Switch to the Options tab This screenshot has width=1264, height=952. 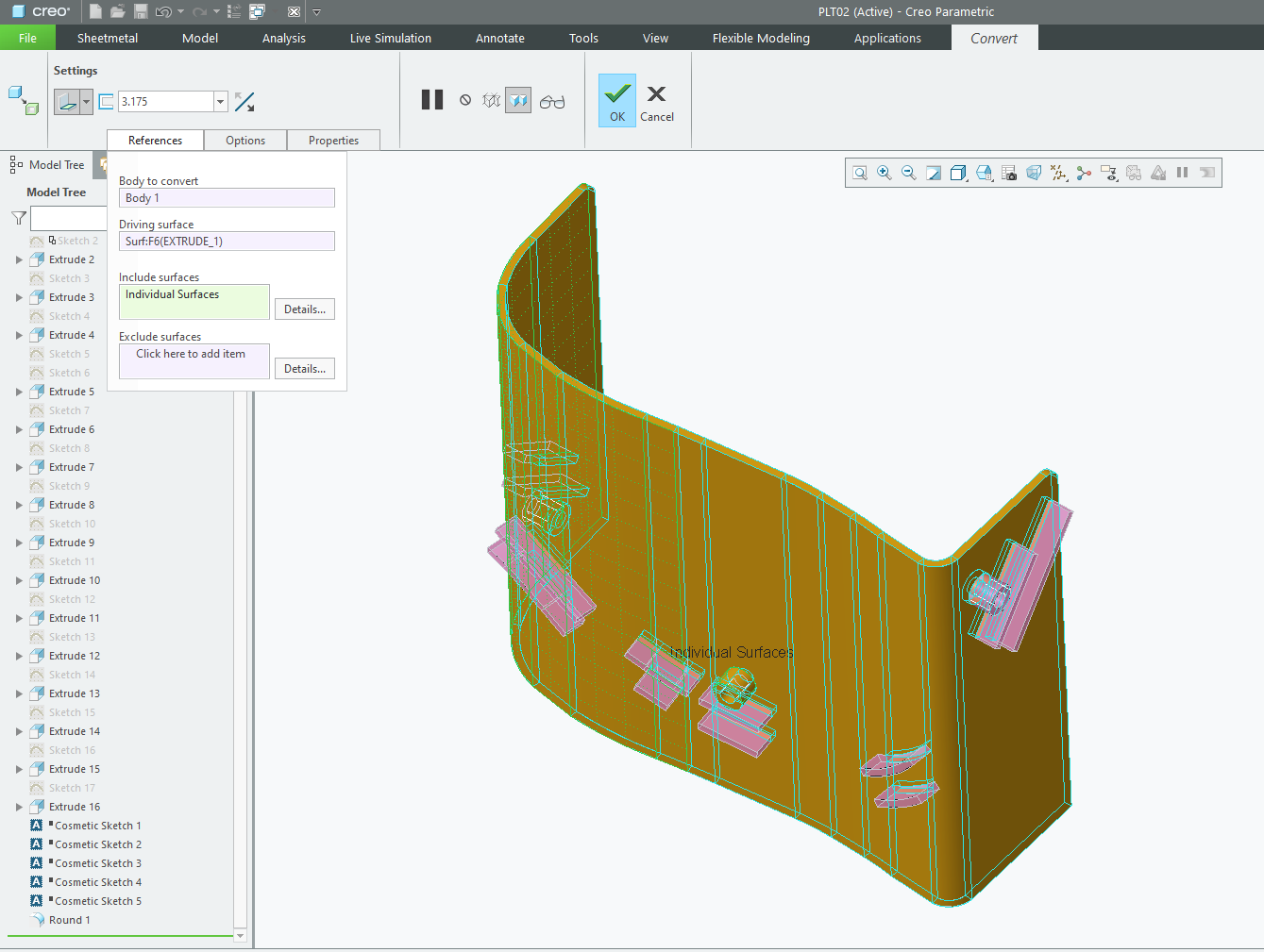pyautogui.click(x=244, y=139)
